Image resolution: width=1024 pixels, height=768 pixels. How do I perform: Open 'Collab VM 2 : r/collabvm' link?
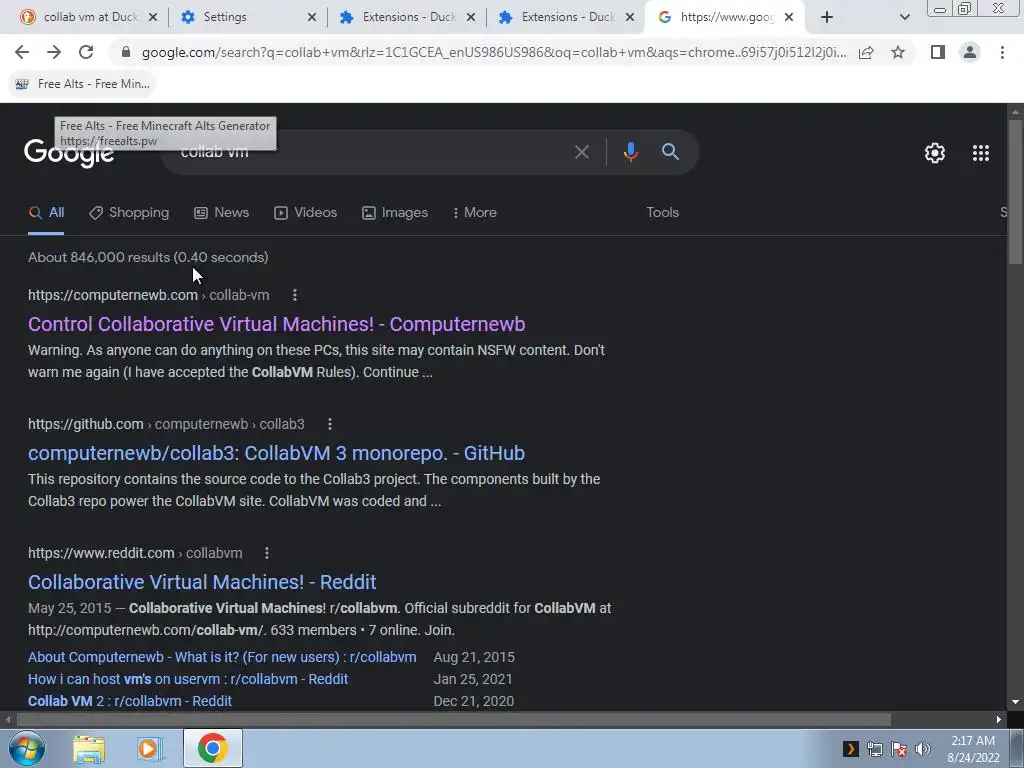click(130, 701)
